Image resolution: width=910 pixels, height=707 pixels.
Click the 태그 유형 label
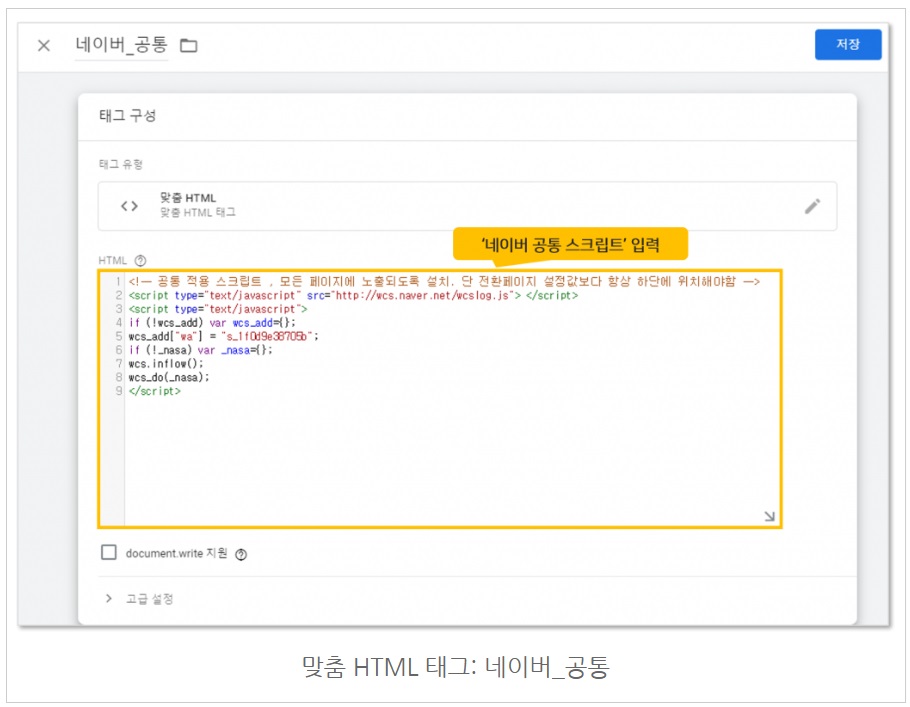(x=121, y=164)
